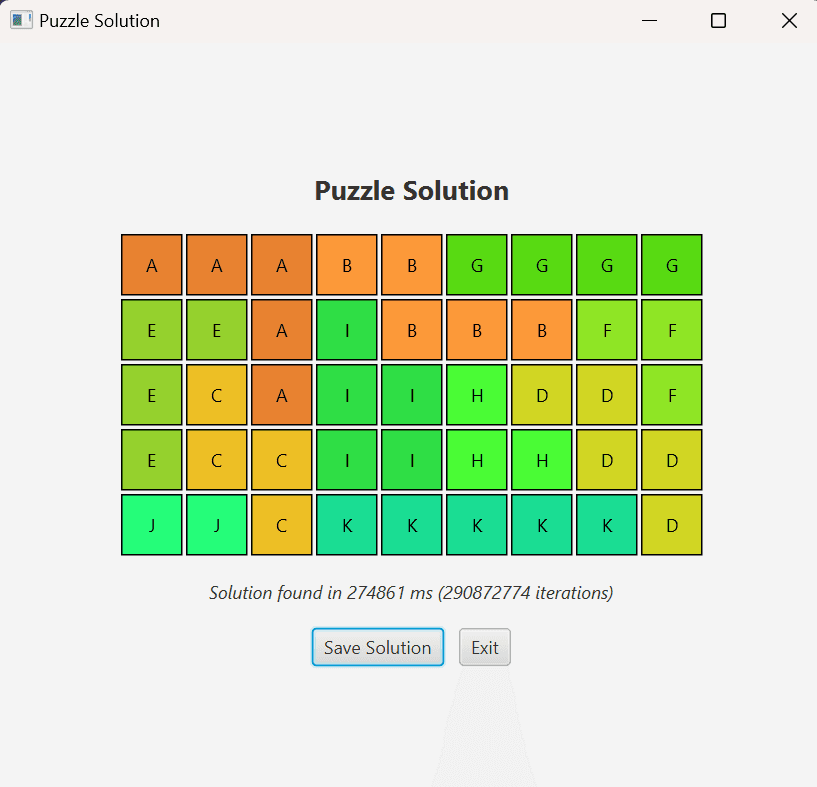
Task: Select the F tile at the end of row two
Action: 672,330
